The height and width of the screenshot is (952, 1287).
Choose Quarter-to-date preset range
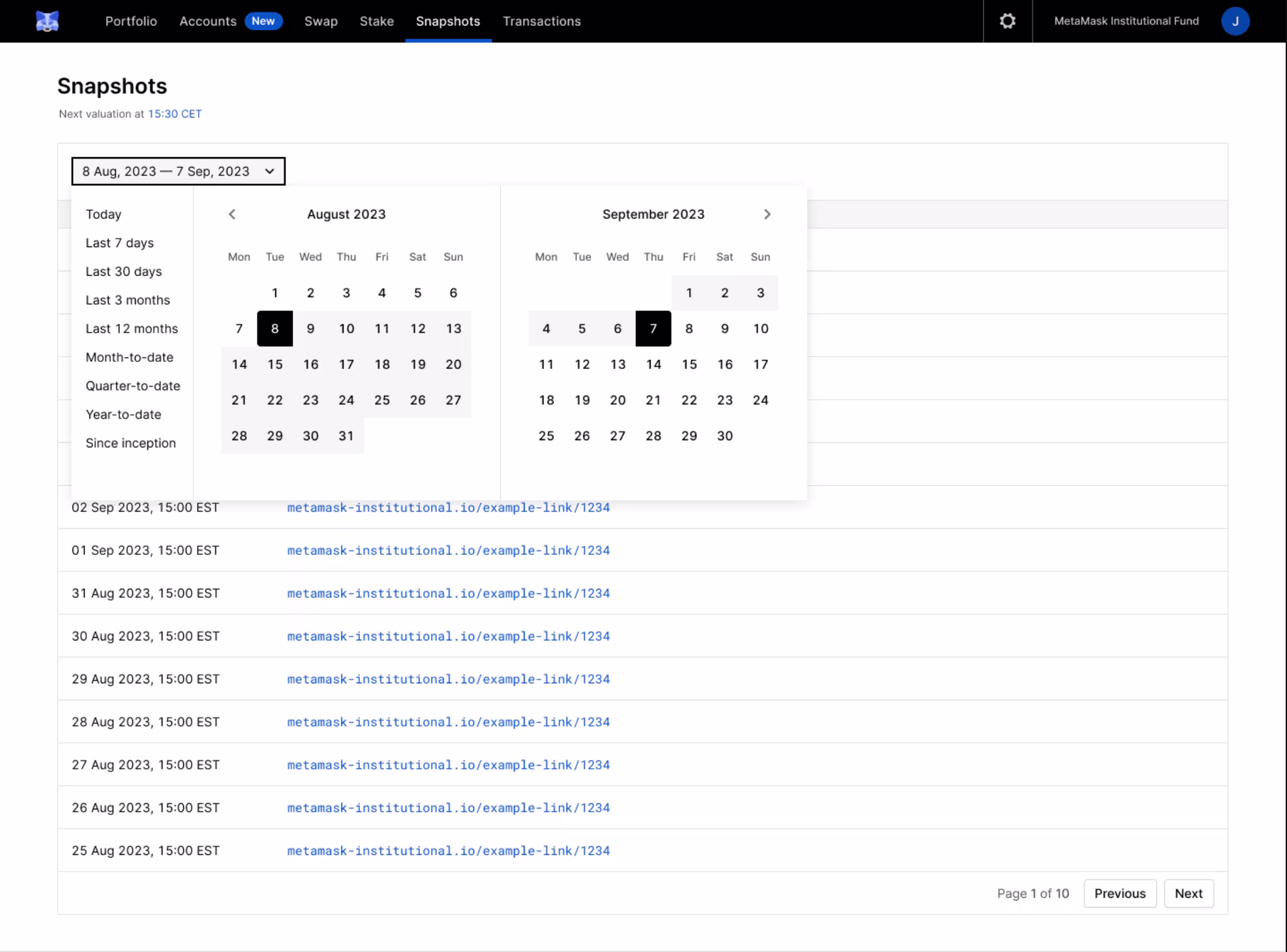click(132, 386)
